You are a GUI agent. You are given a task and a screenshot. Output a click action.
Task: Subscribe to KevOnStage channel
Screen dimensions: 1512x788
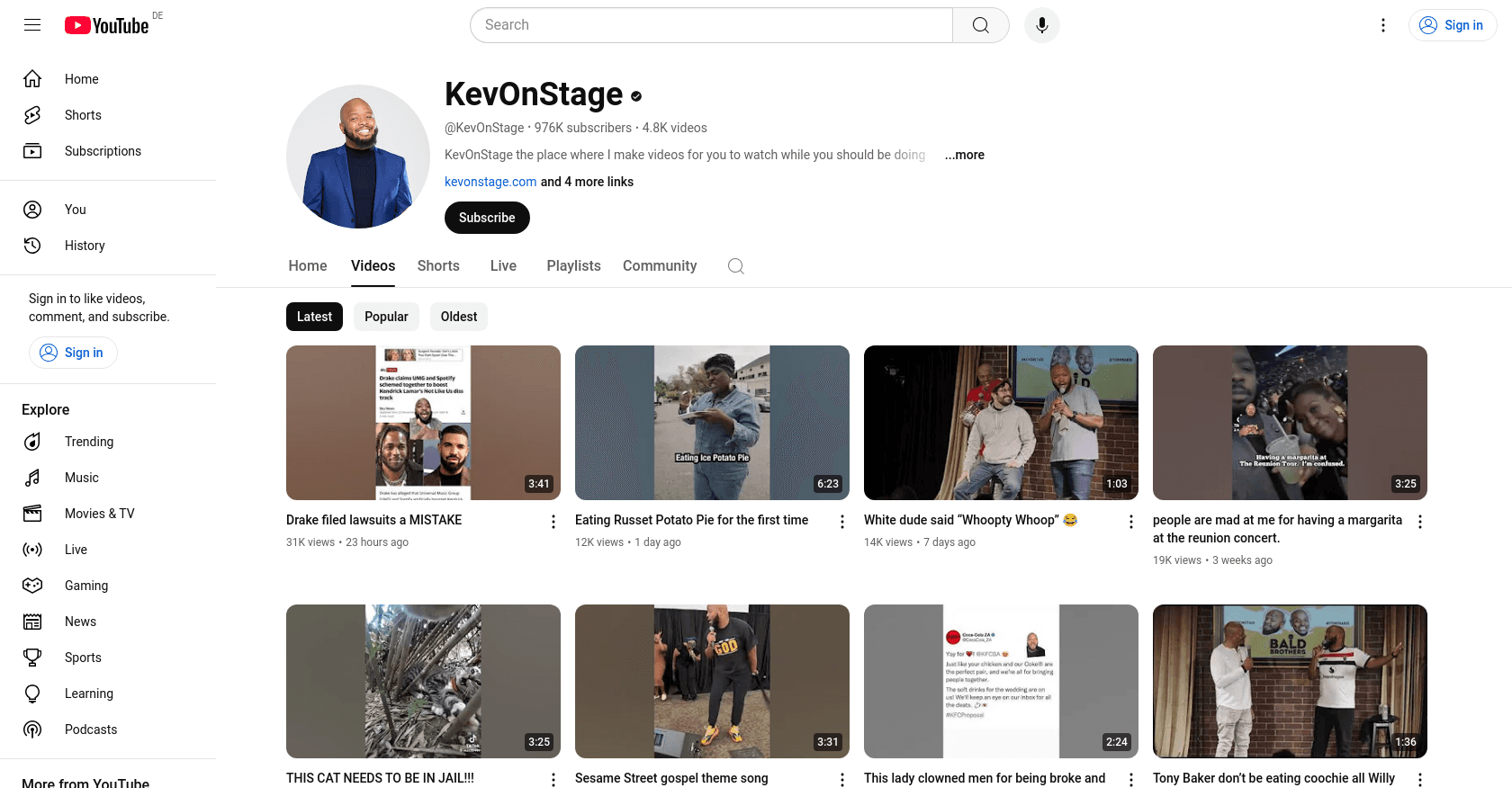(x=487, y=218)
